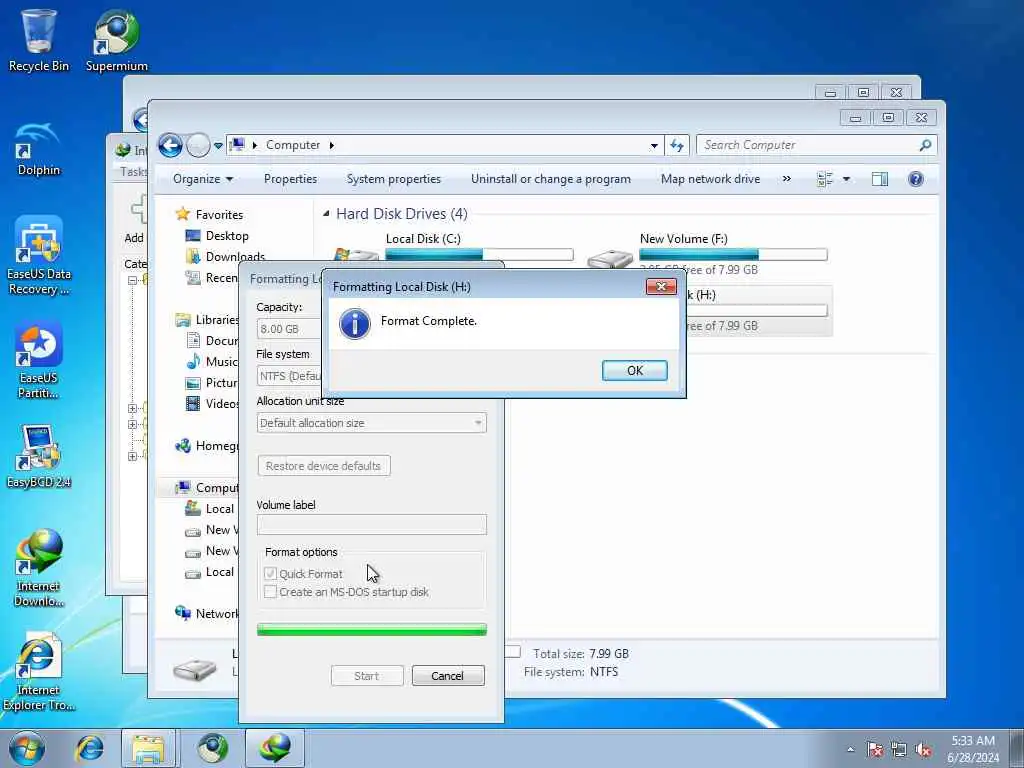Image resolution: width=1024 pixels, height=768 pixels.
Task: Click Map network drive in toolbar
Action: point(711,179)
